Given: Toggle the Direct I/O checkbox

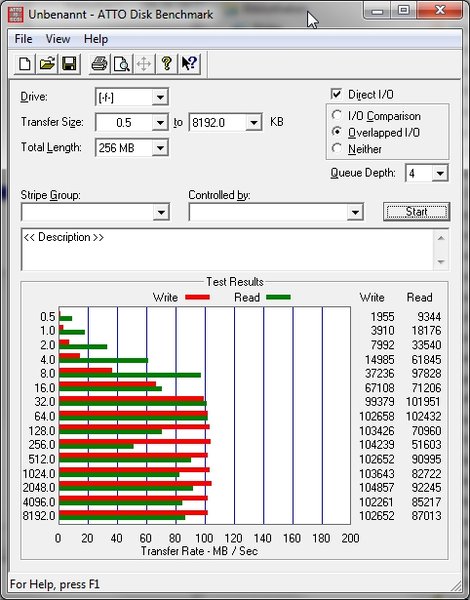Looking at the screenshot, I should pyautogui.click(x=336, y=94).
